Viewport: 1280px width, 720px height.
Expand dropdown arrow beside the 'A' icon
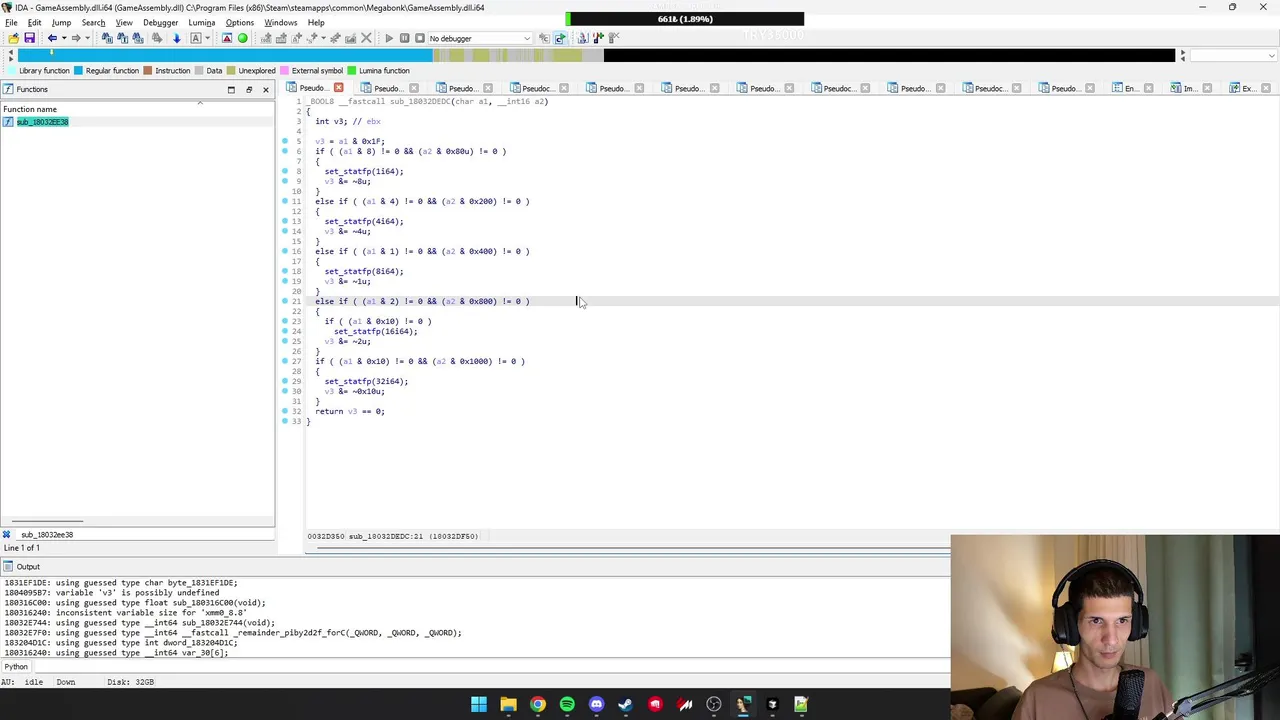coord(207,38)
